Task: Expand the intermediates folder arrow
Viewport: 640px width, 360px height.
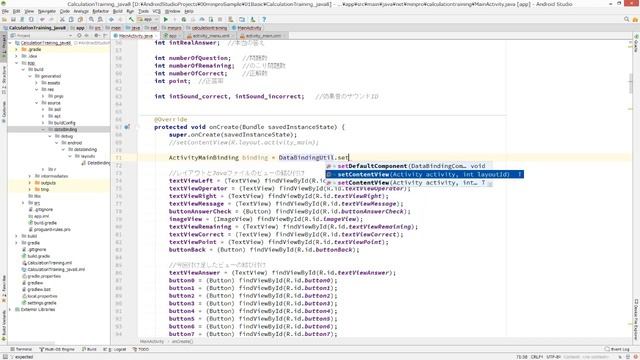Action: pos(30,176)
